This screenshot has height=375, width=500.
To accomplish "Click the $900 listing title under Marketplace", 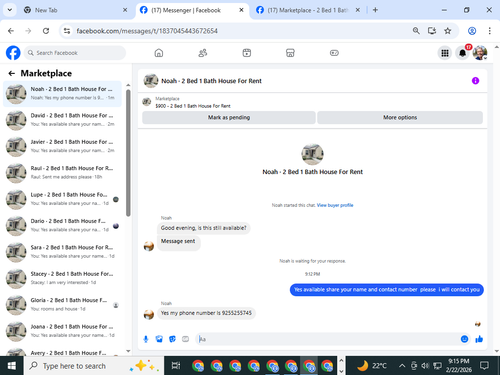I will (x=193, y=106).
